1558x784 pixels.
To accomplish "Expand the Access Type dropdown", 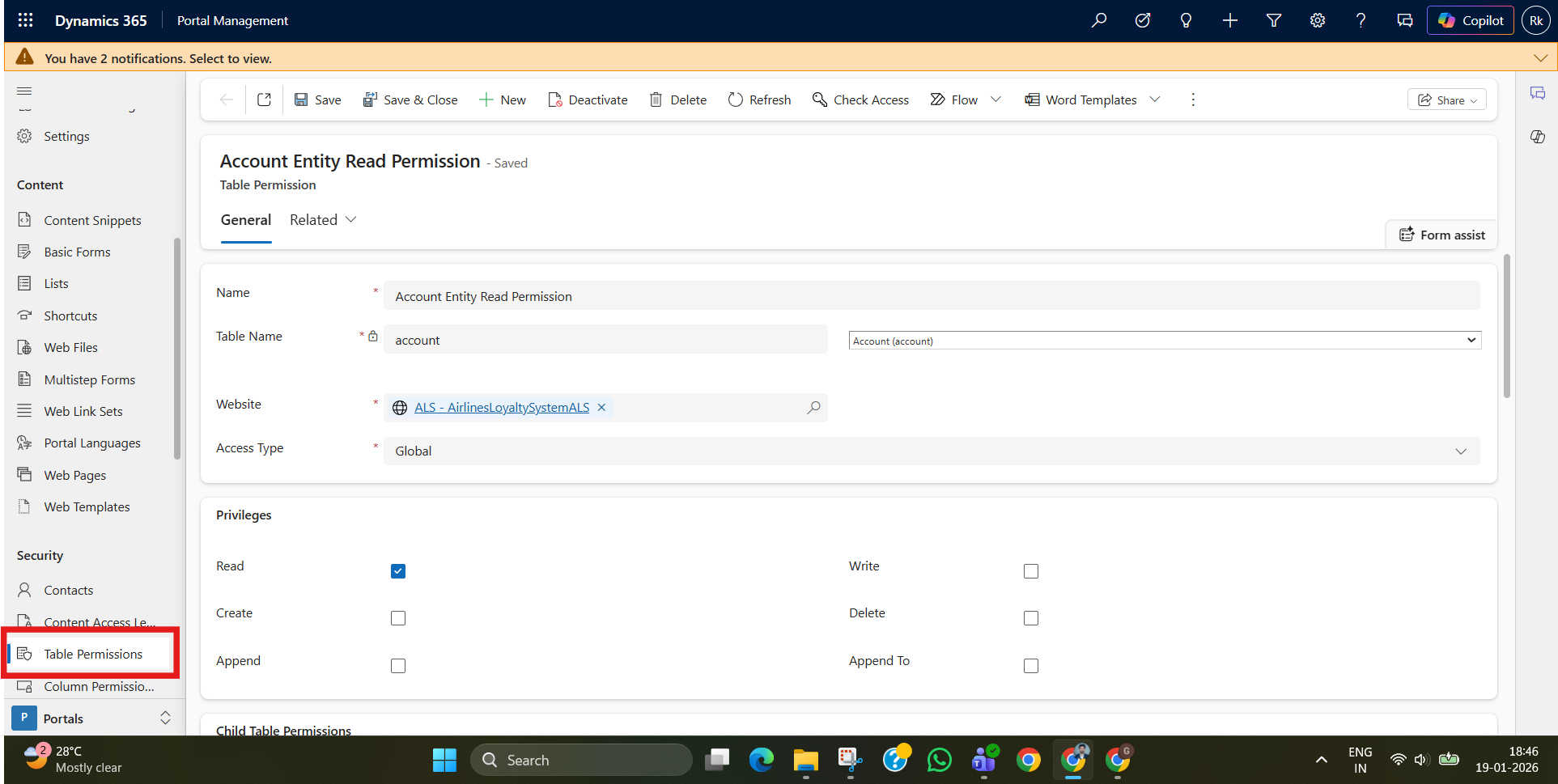I will pos(1460,451).
